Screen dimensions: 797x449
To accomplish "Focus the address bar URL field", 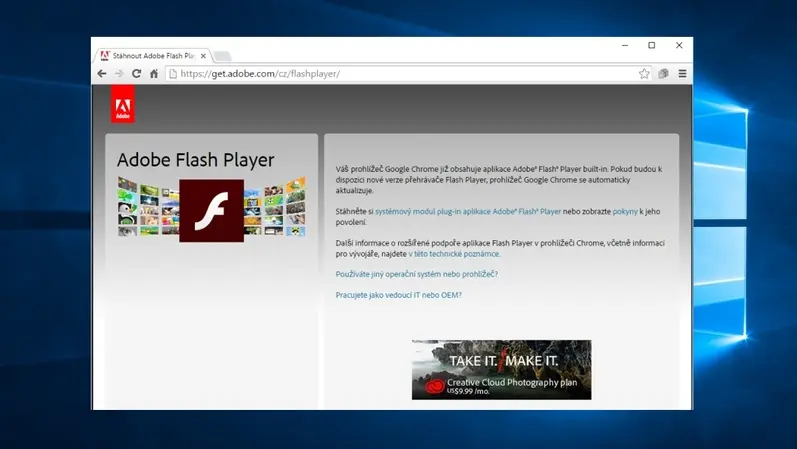I will tap(407, 74).
